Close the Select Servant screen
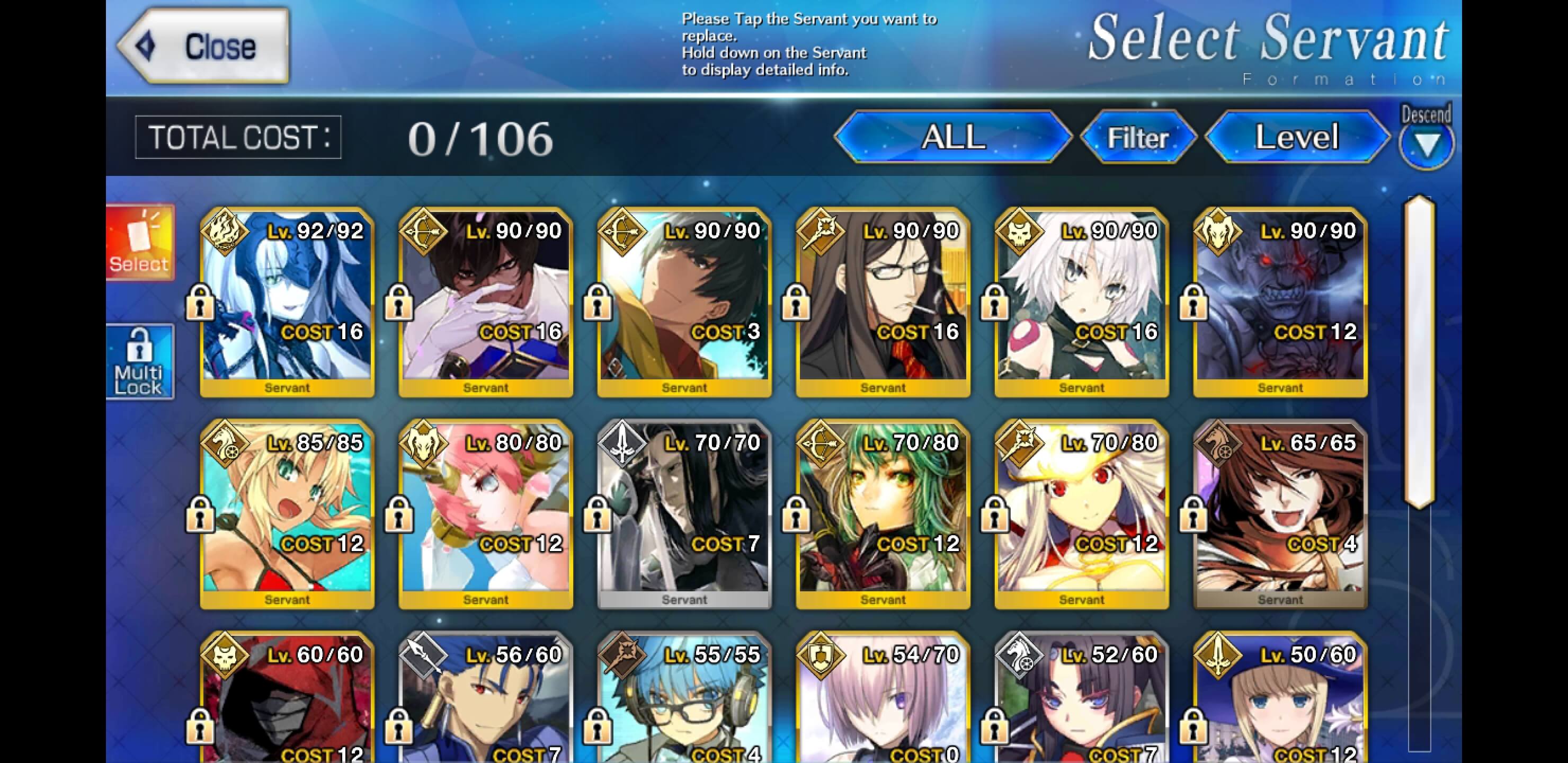1568x763 pixels. (x=204, y=46)
